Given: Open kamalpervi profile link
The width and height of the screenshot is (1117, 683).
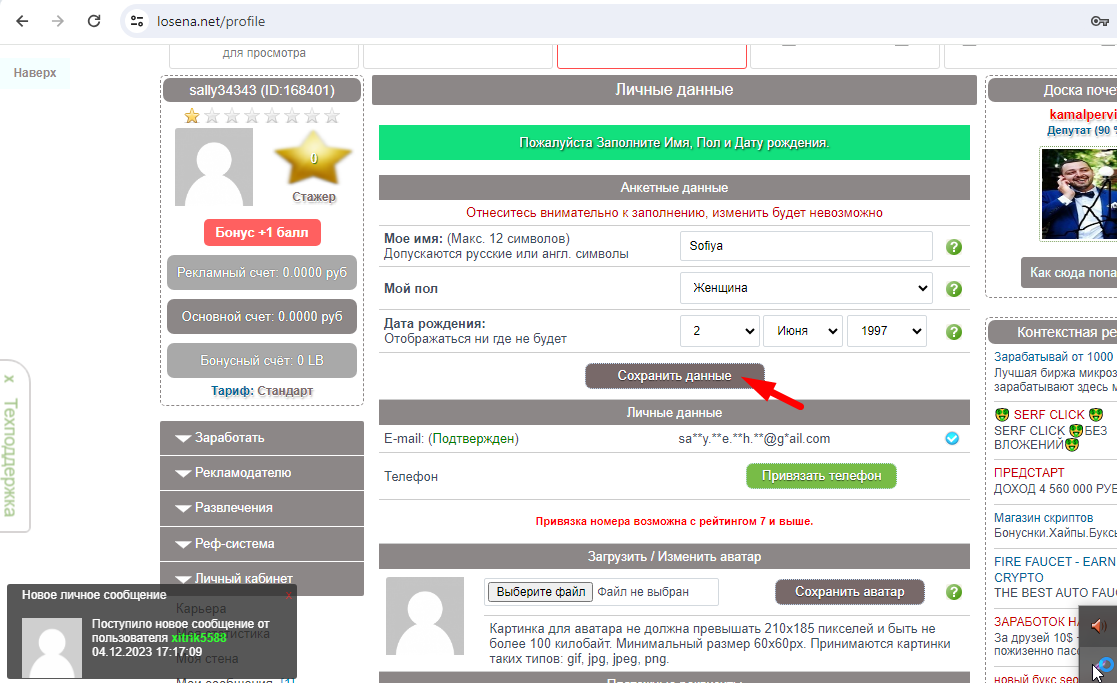Looking at the screenshot, I should coord(1083,115).
